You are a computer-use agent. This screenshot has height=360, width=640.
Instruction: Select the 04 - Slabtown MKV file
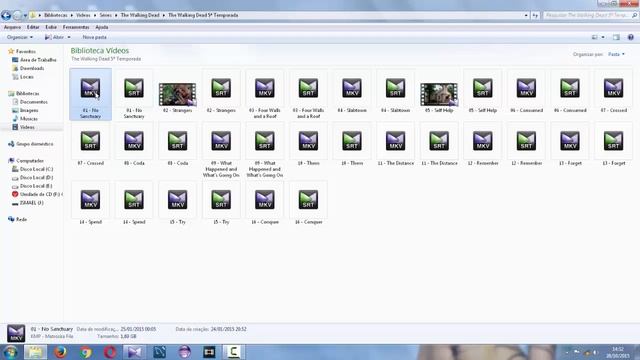click(352, 92)
